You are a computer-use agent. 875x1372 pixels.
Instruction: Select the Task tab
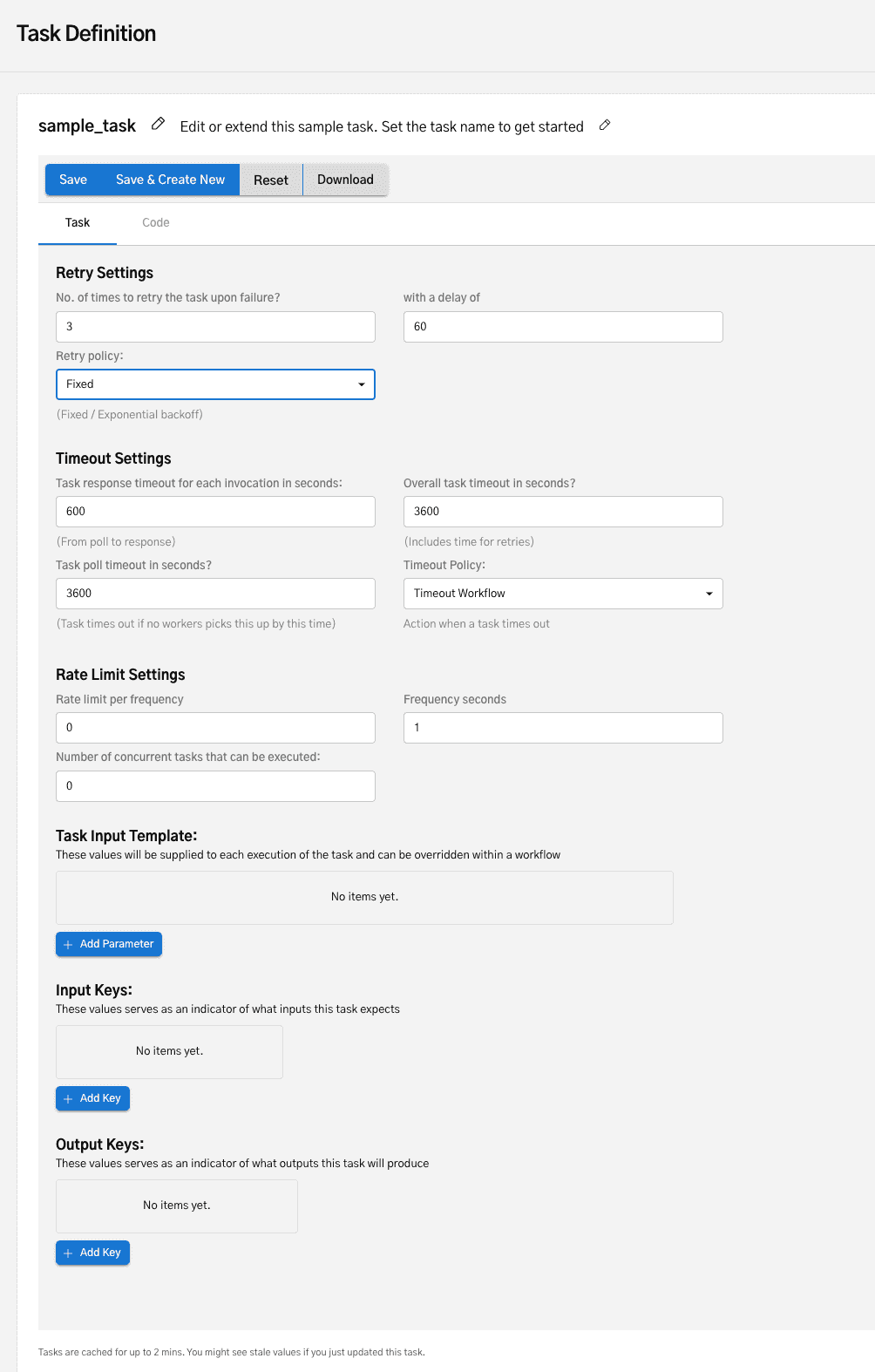tap(78, 223)
